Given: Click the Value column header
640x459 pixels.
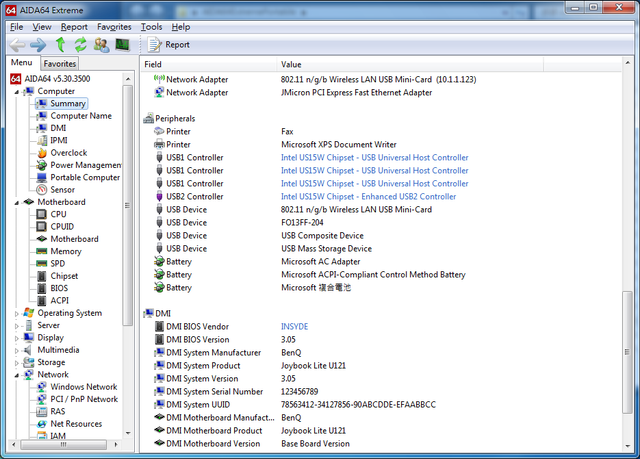Looking at the screenshot, I should click(x=410, y=64).
